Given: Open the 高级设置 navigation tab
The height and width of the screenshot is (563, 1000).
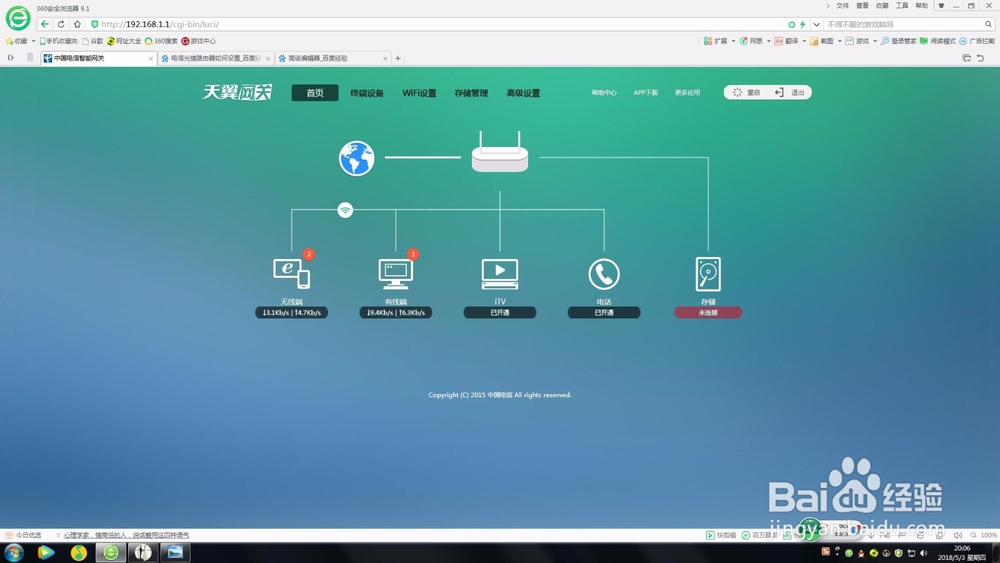Looking at the screenshot, I should 523,93.
